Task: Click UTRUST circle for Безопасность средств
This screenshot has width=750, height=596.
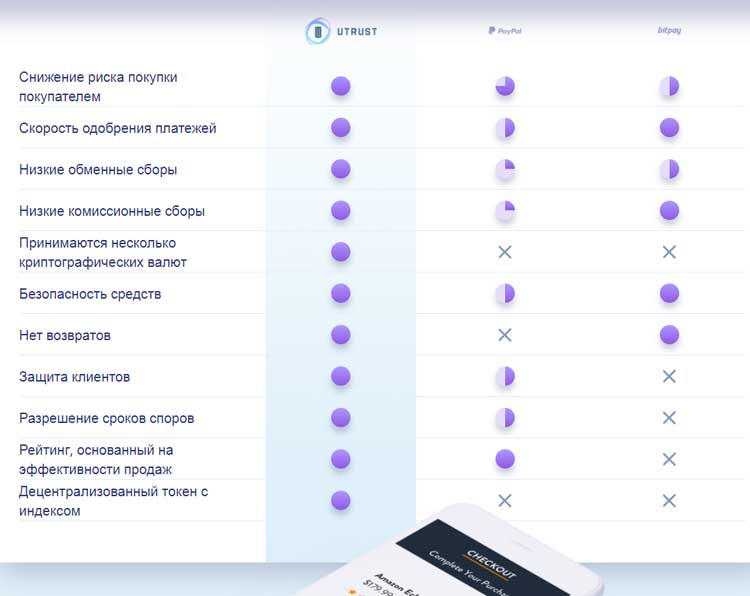Action: tap(341, 293)
